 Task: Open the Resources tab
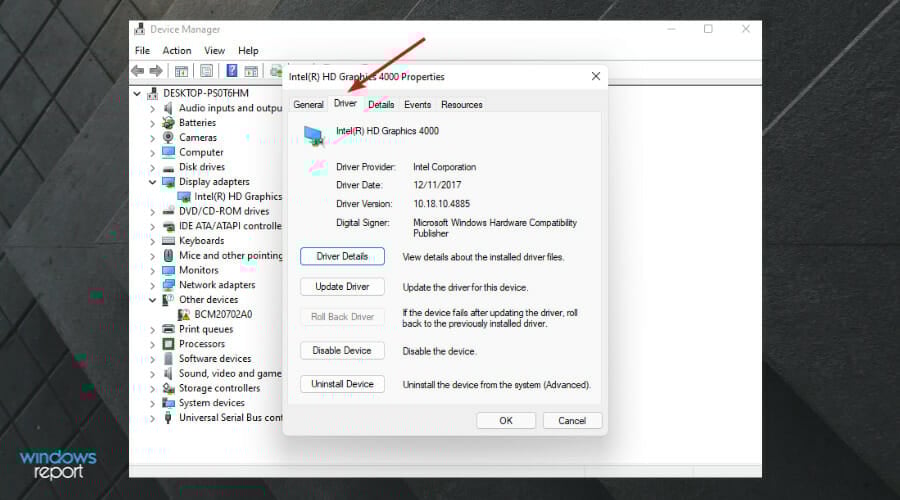461,104
